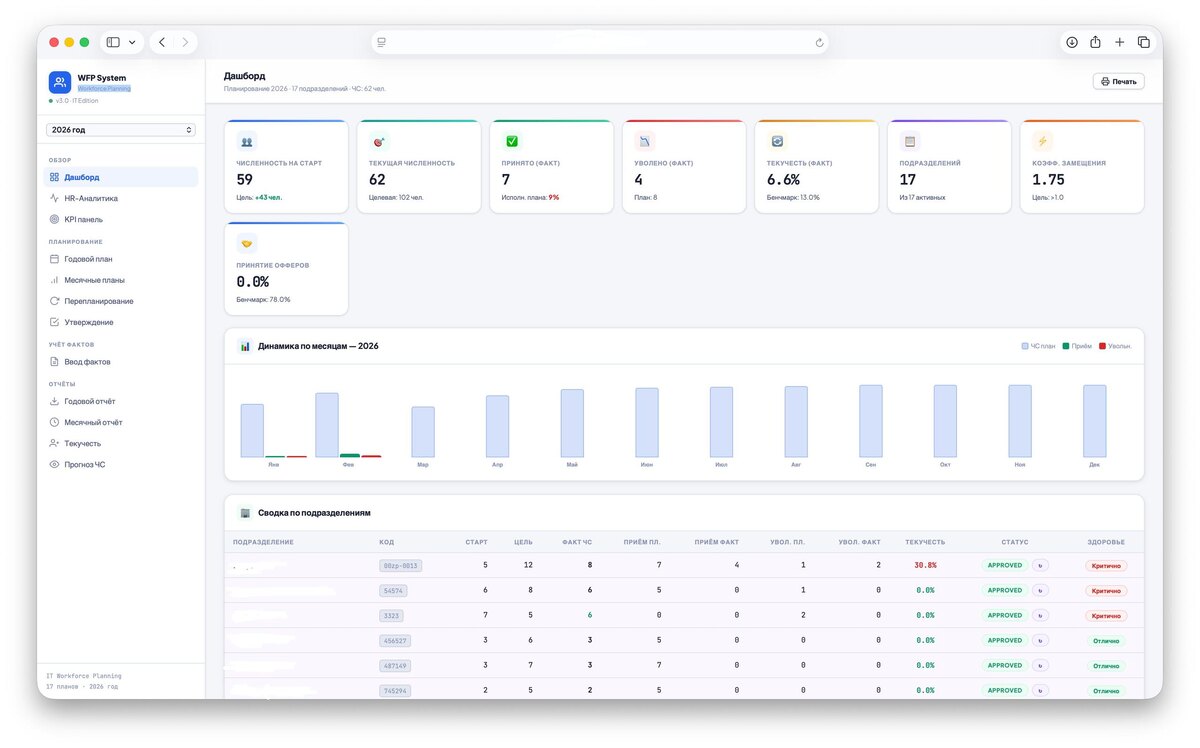
Task: Toggle the browser sidebar icon
Action: point(113,42)
